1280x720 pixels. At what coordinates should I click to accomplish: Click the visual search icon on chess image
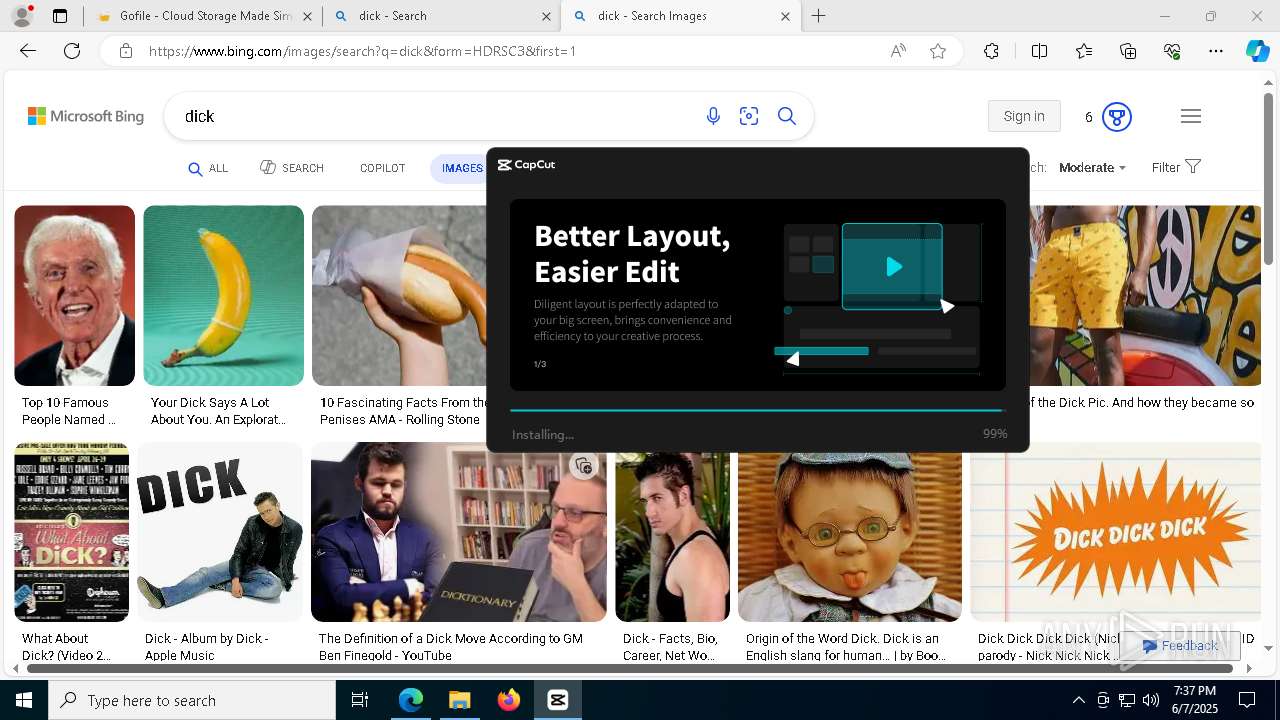pyautogui.click(x=583, y=465)
